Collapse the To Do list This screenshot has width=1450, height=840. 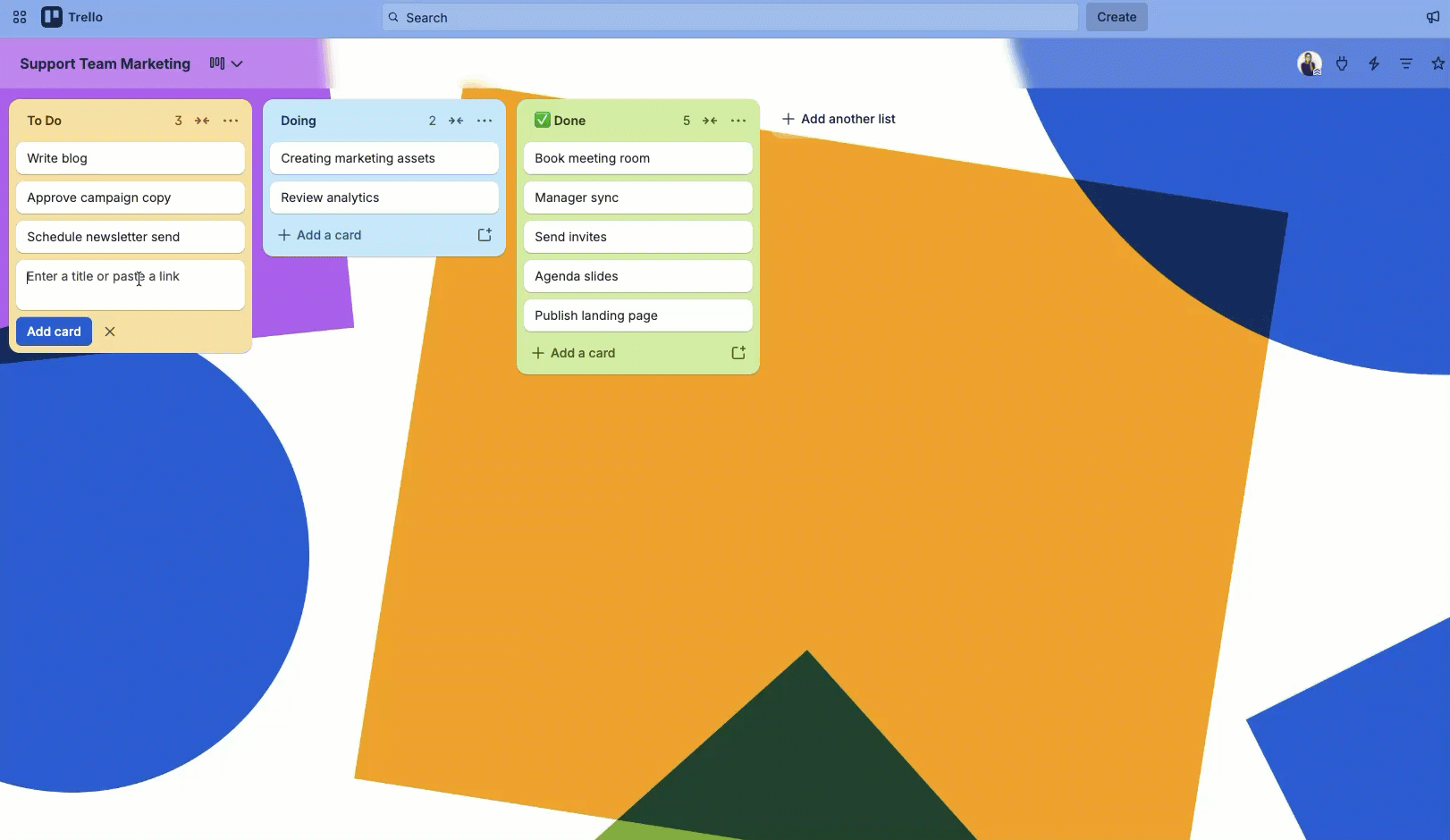[202, 121]
